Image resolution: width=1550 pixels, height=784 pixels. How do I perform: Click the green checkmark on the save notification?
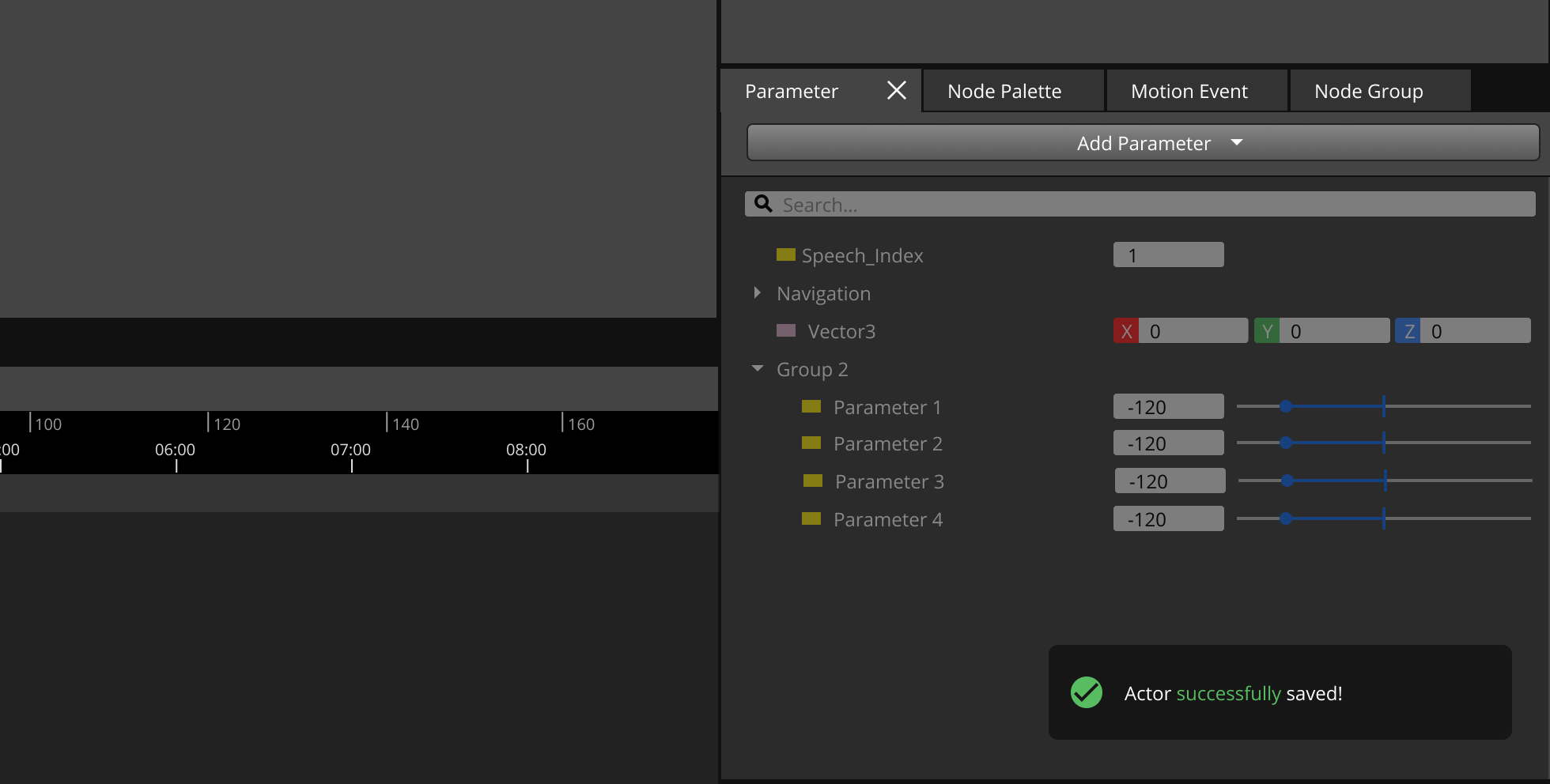1087,692
